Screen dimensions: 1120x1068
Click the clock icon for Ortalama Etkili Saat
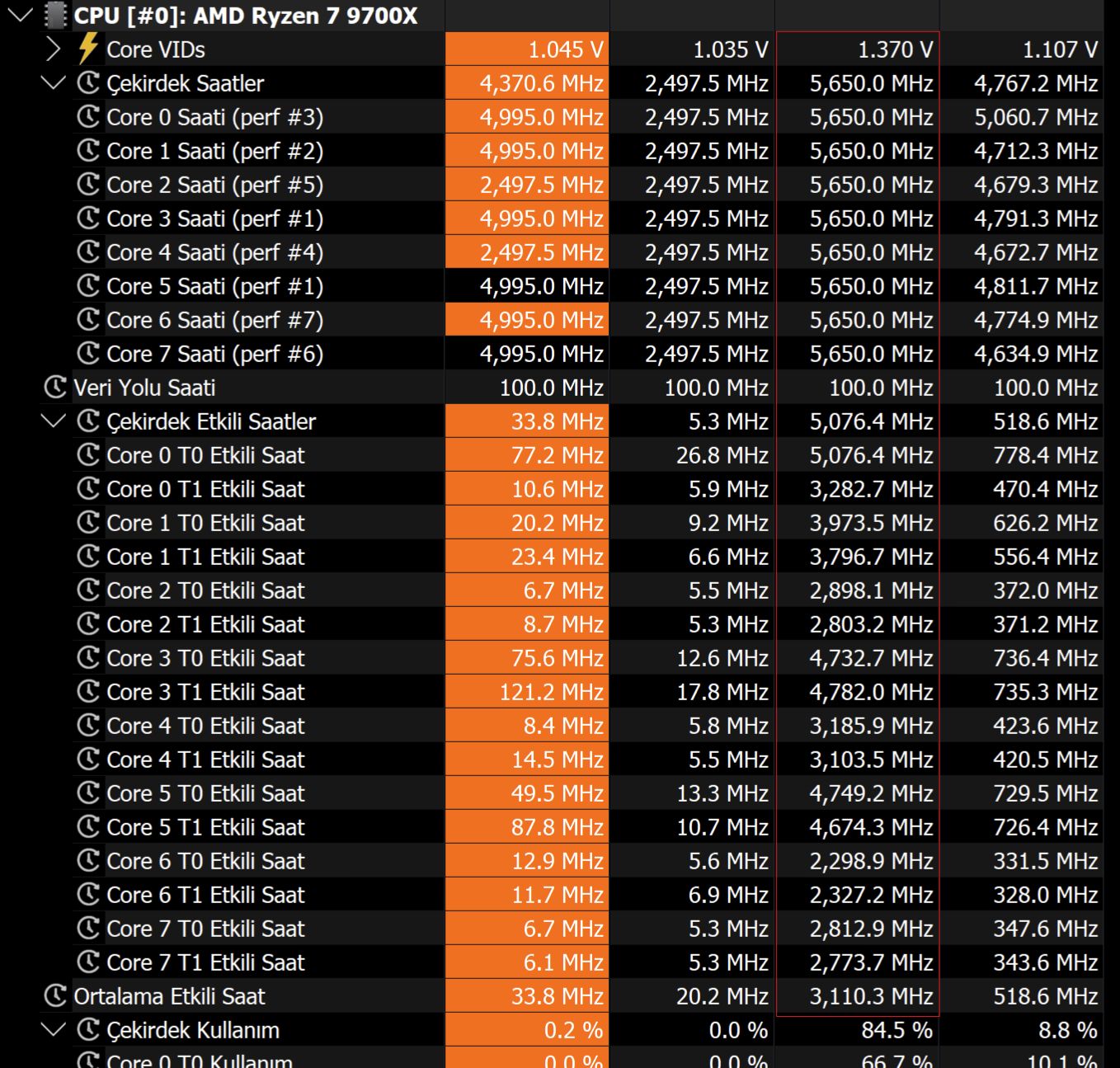tap(55, 995)
